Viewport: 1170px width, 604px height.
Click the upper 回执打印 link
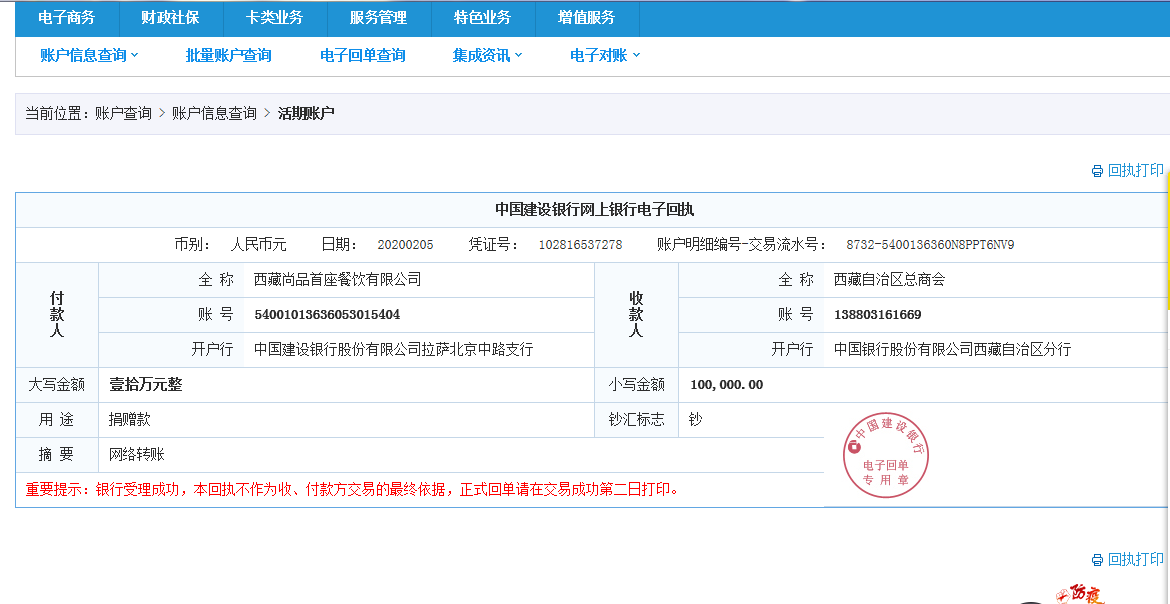click(1135, 170)
